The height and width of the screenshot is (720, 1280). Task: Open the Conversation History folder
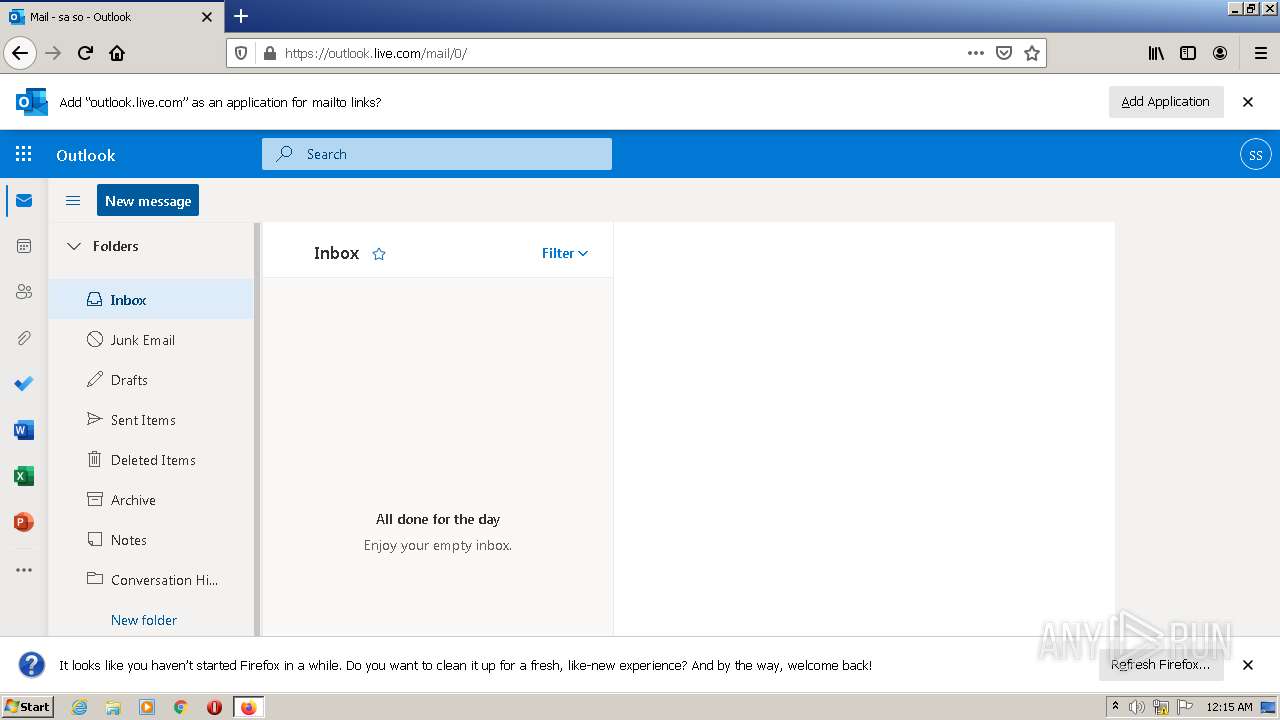151,580
